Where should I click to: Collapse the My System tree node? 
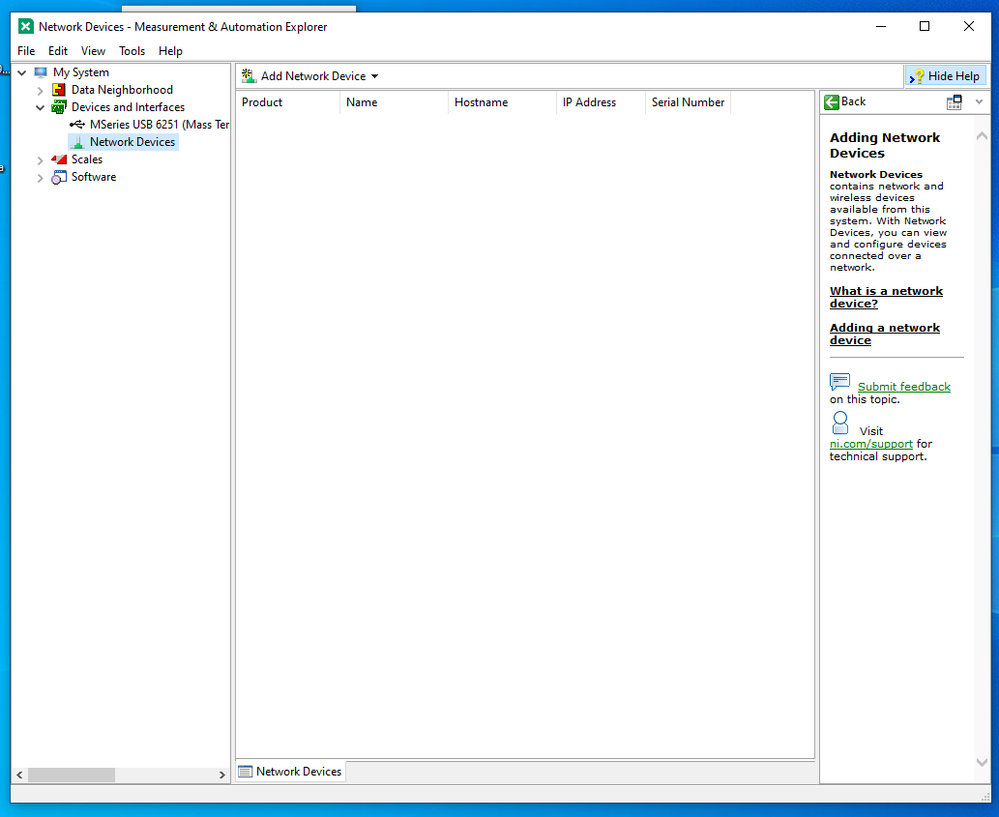[x=22, y=73]
